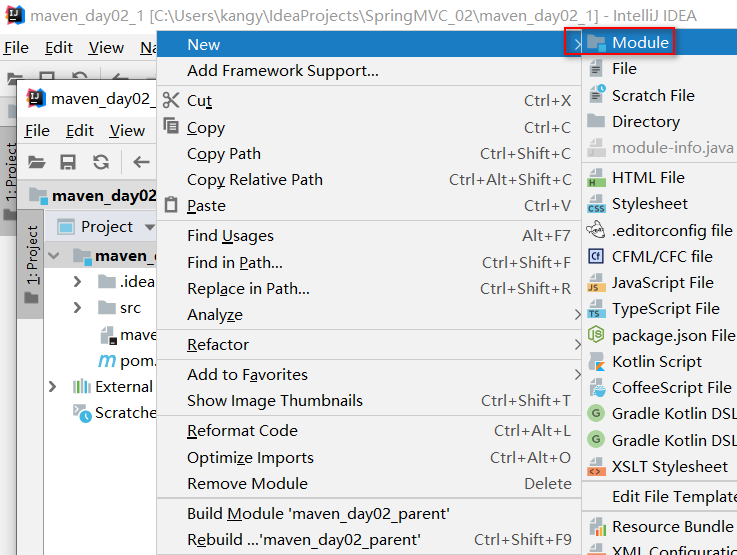
Task: Expand the .idea folder
Action: pos(78,281)
